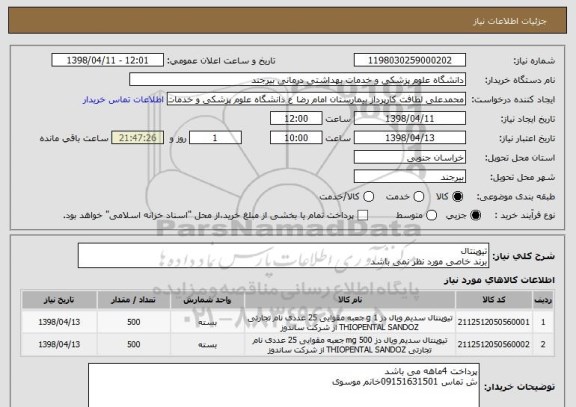Select the خدمت radio button
Image resolution: width=576 pixels, height=407 pixels.
419,197
